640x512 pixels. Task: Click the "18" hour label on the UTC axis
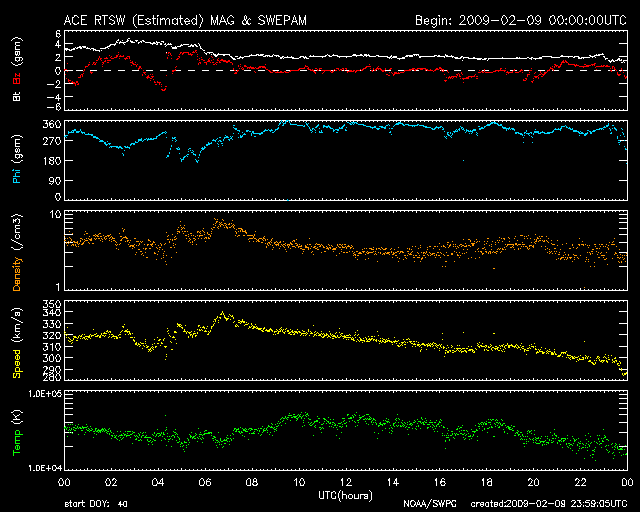coord(487,483)
